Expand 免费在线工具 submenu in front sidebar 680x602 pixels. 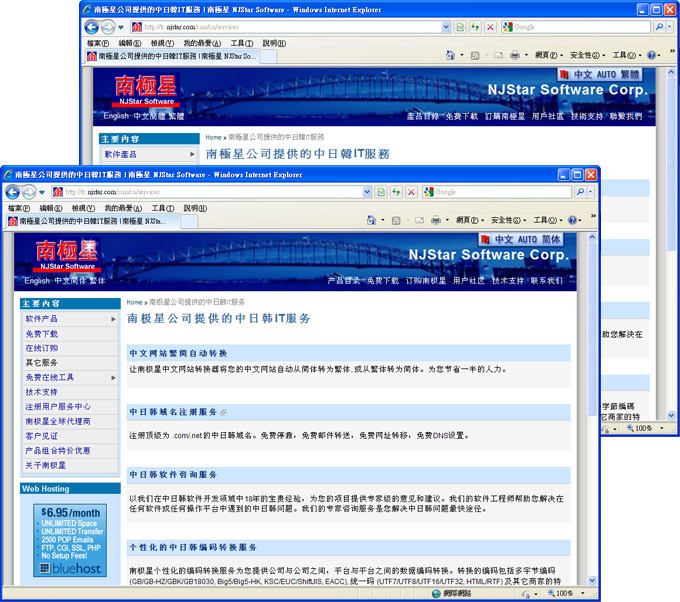(113, 378)
